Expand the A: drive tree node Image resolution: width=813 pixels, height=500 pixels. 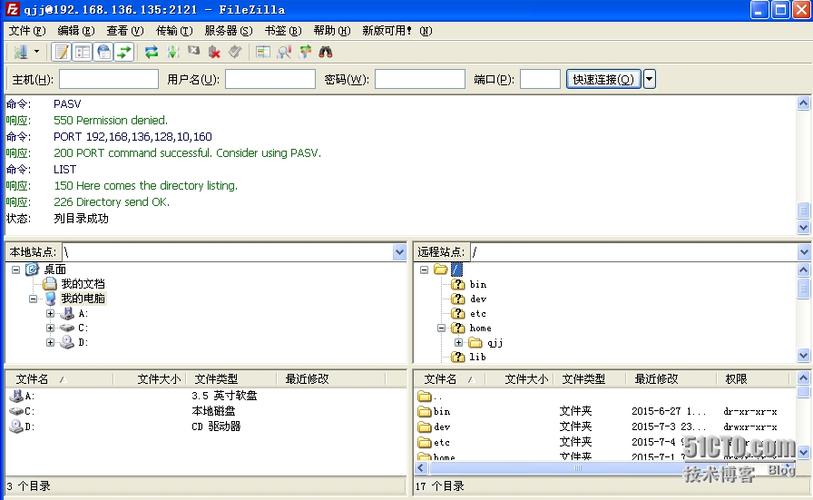(x=50, y=313)
